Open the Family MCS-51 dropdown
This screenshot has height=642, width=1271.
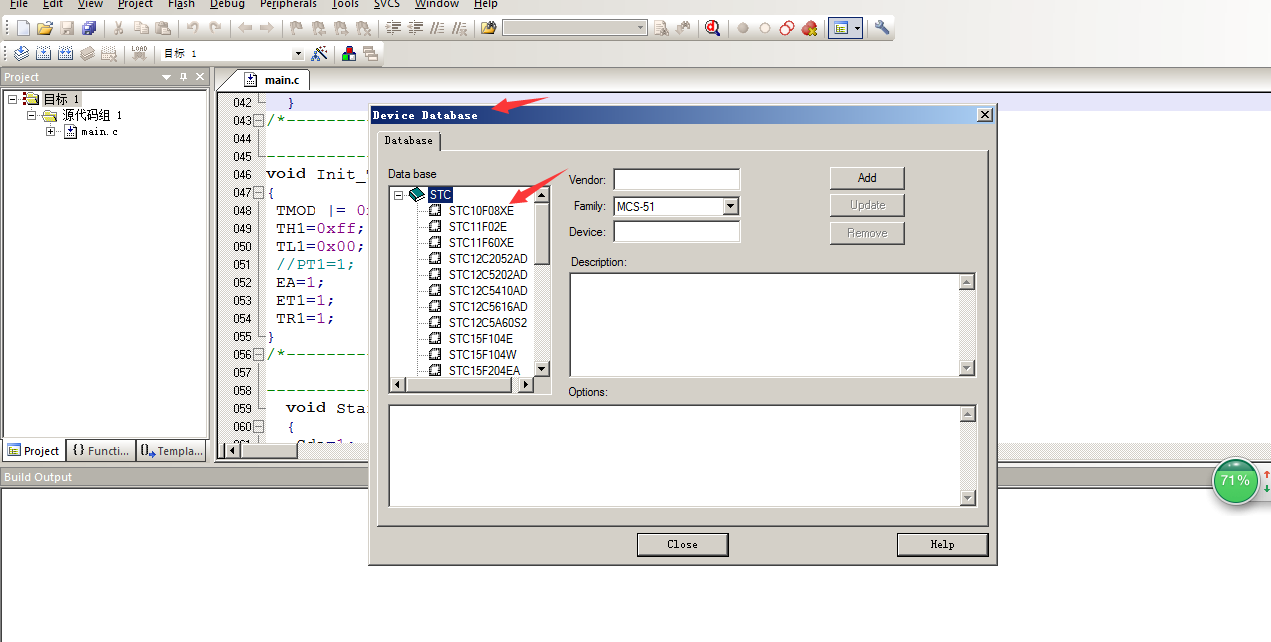730,206
